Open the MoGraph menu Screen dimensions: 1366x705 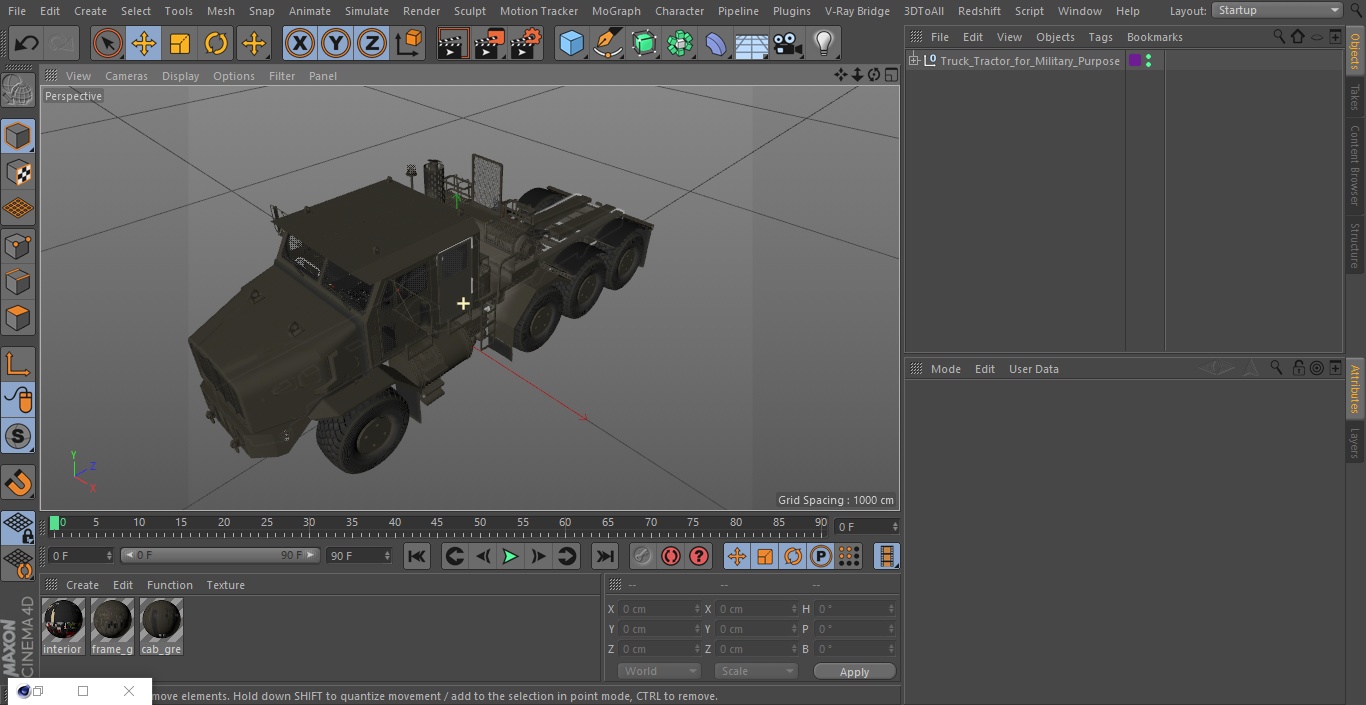[616, 11]
